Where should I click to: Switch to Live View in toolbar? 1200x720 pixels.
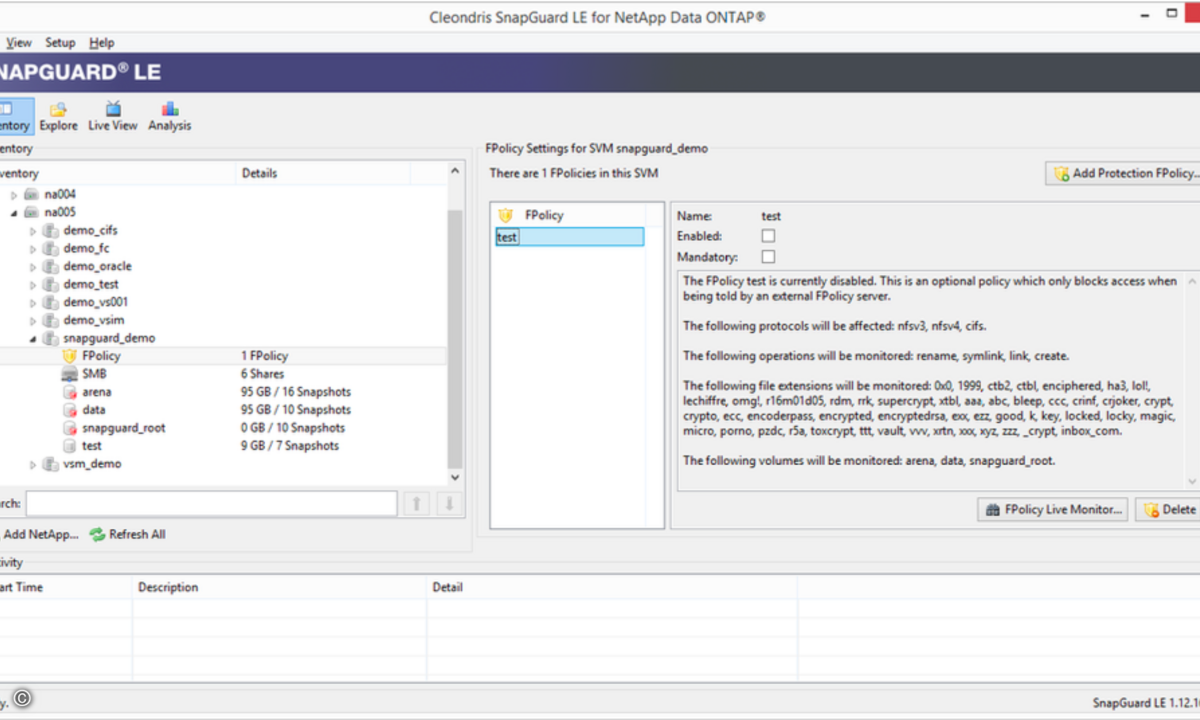113,116
